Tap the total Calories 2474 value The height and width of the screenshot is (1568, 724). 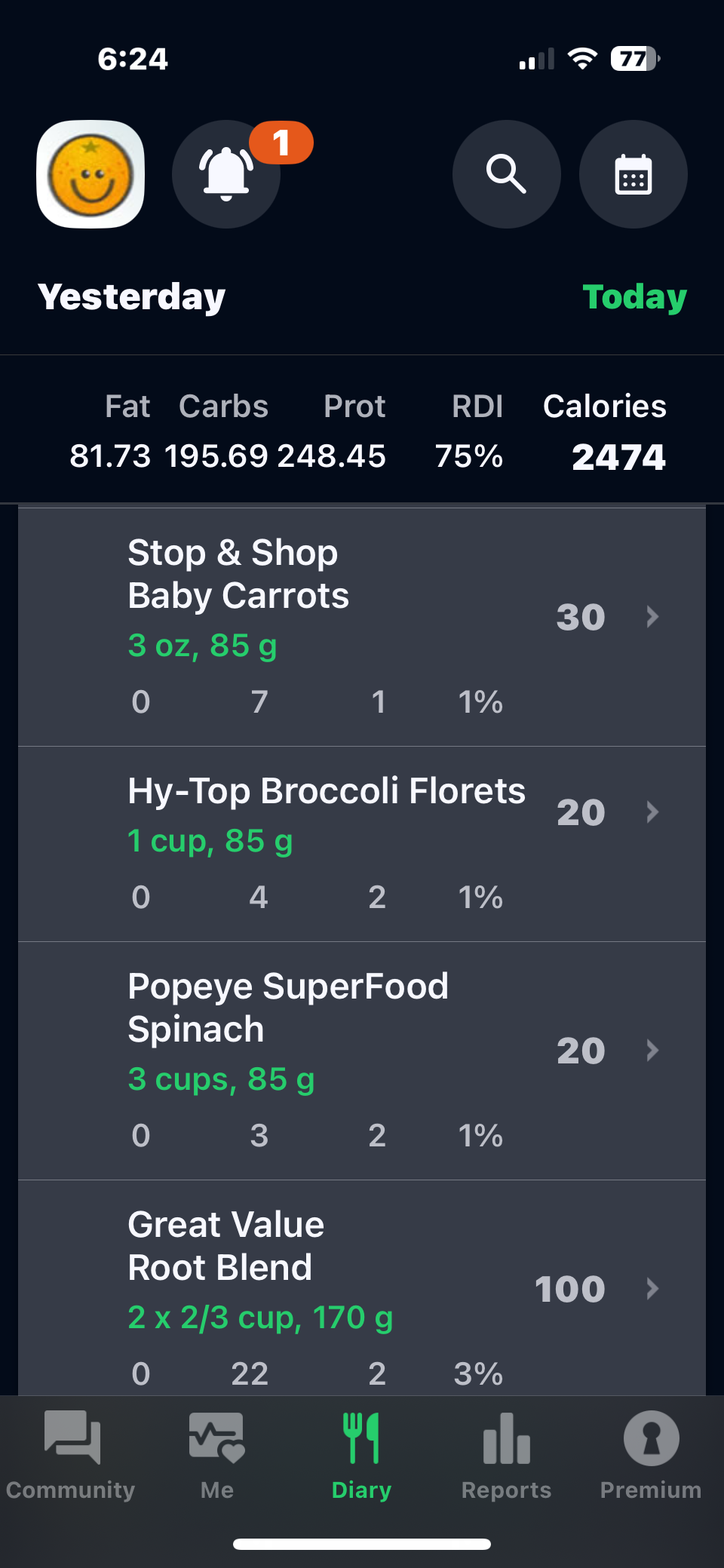tap(618, 457)
